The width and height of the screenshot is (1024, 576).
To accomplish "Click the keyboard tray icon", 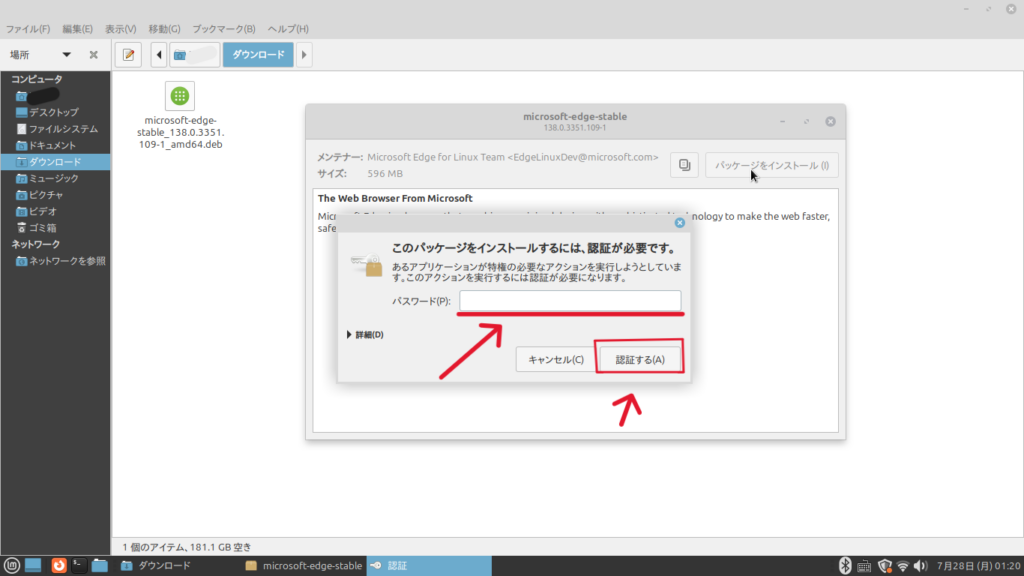I will tap(864, 566).
